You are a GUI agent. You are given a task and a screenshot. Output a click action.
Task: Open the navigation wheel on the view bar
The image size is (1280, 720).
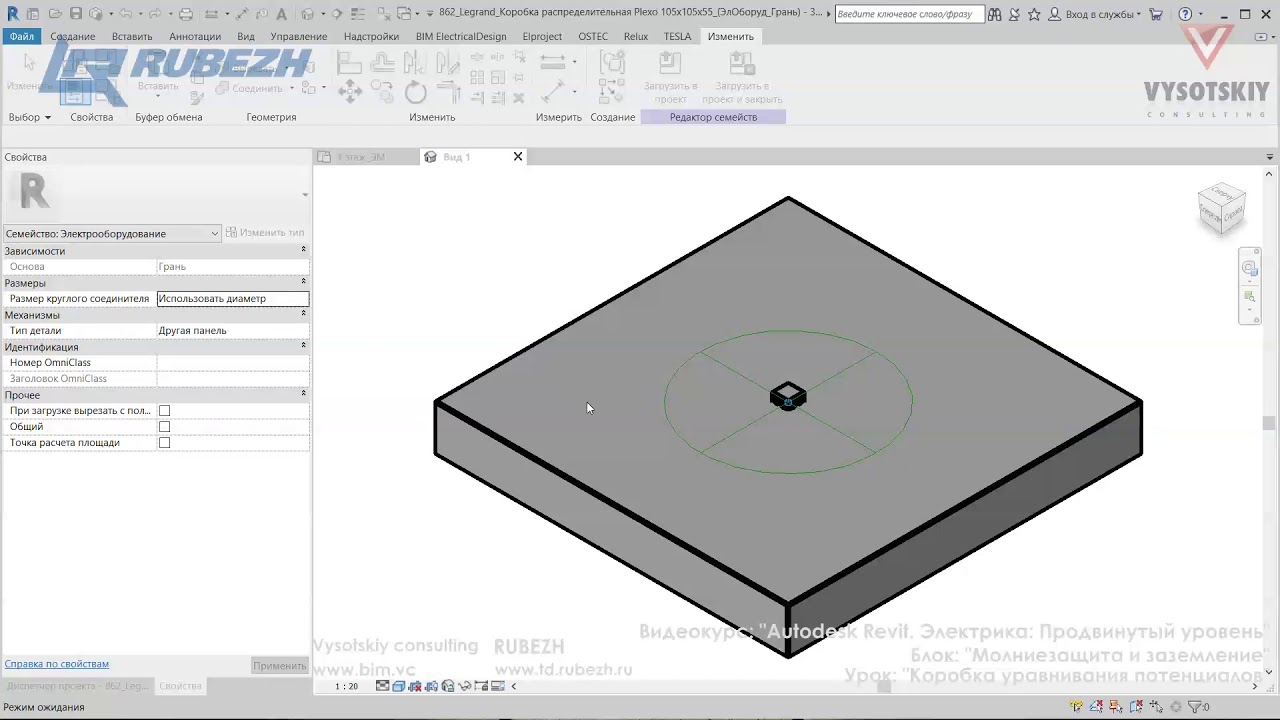[x=1250, y=268]
